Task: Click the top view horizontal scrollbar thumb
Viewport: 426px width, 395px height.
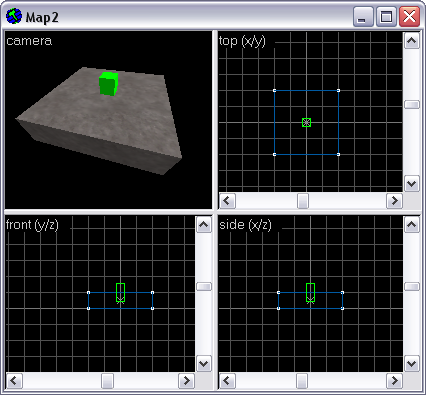Action: (303, 201)
